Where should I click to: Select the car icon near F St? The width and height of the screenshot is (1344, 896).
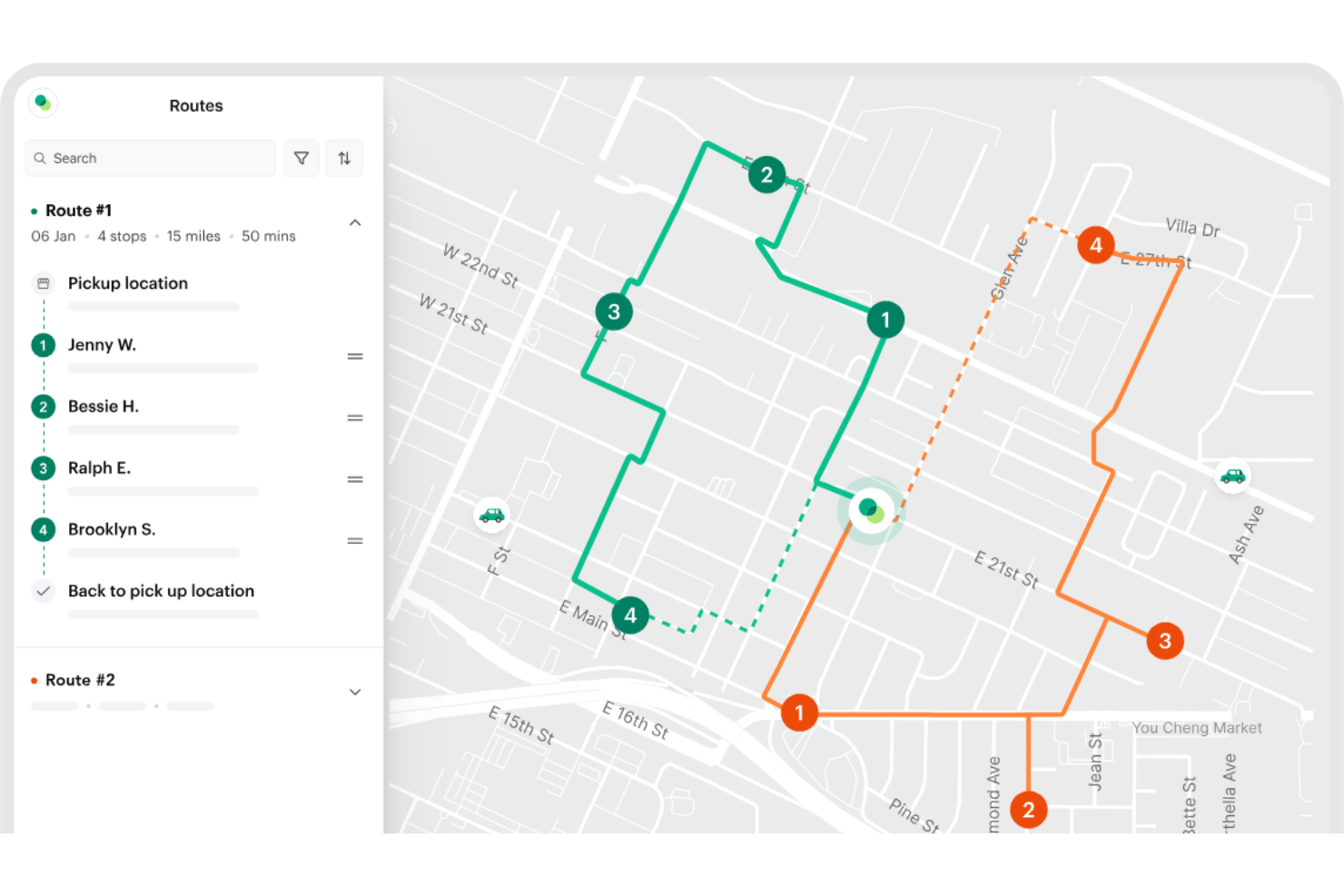click(491, 516)
